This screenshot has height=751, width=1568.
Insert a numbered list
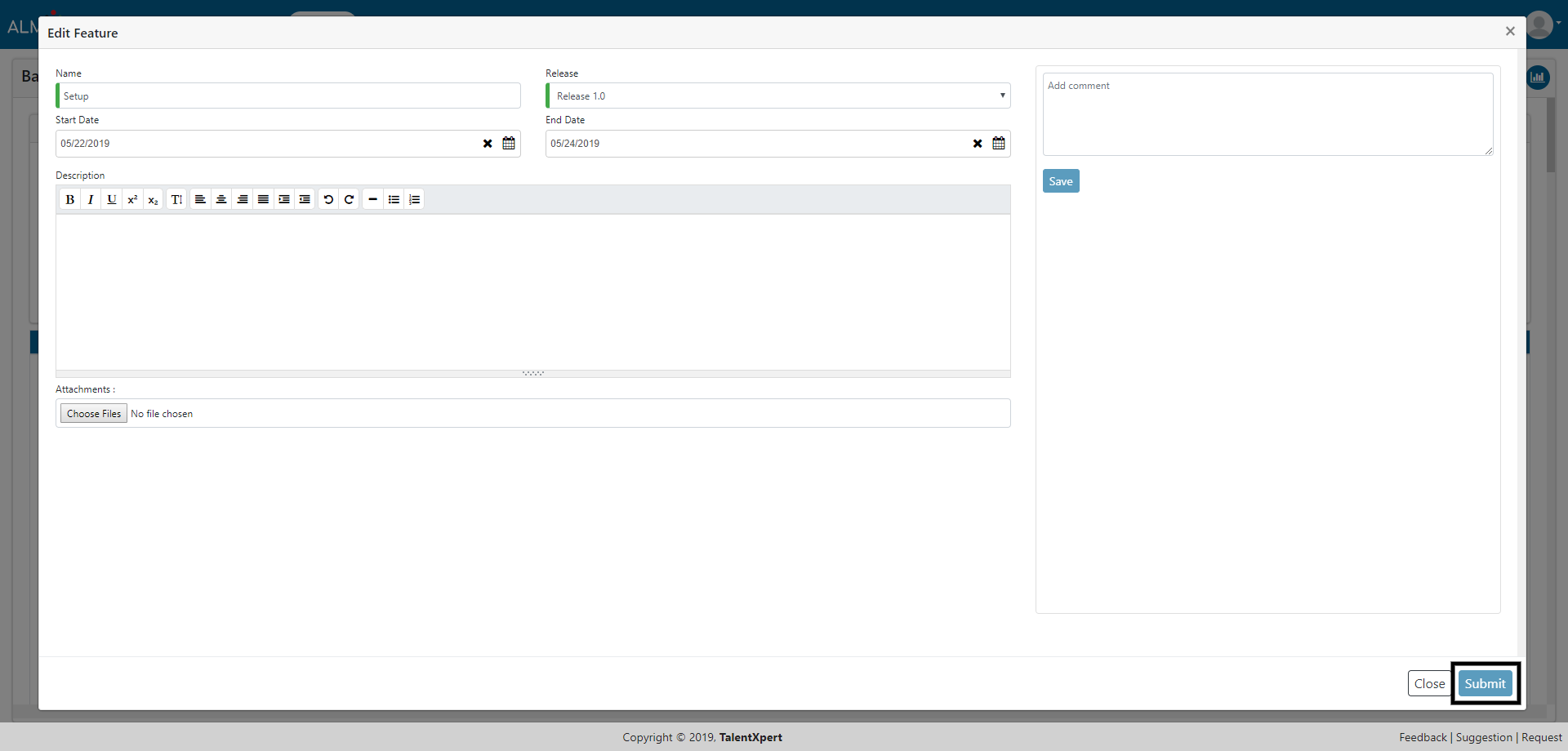[x=415, y=199]
